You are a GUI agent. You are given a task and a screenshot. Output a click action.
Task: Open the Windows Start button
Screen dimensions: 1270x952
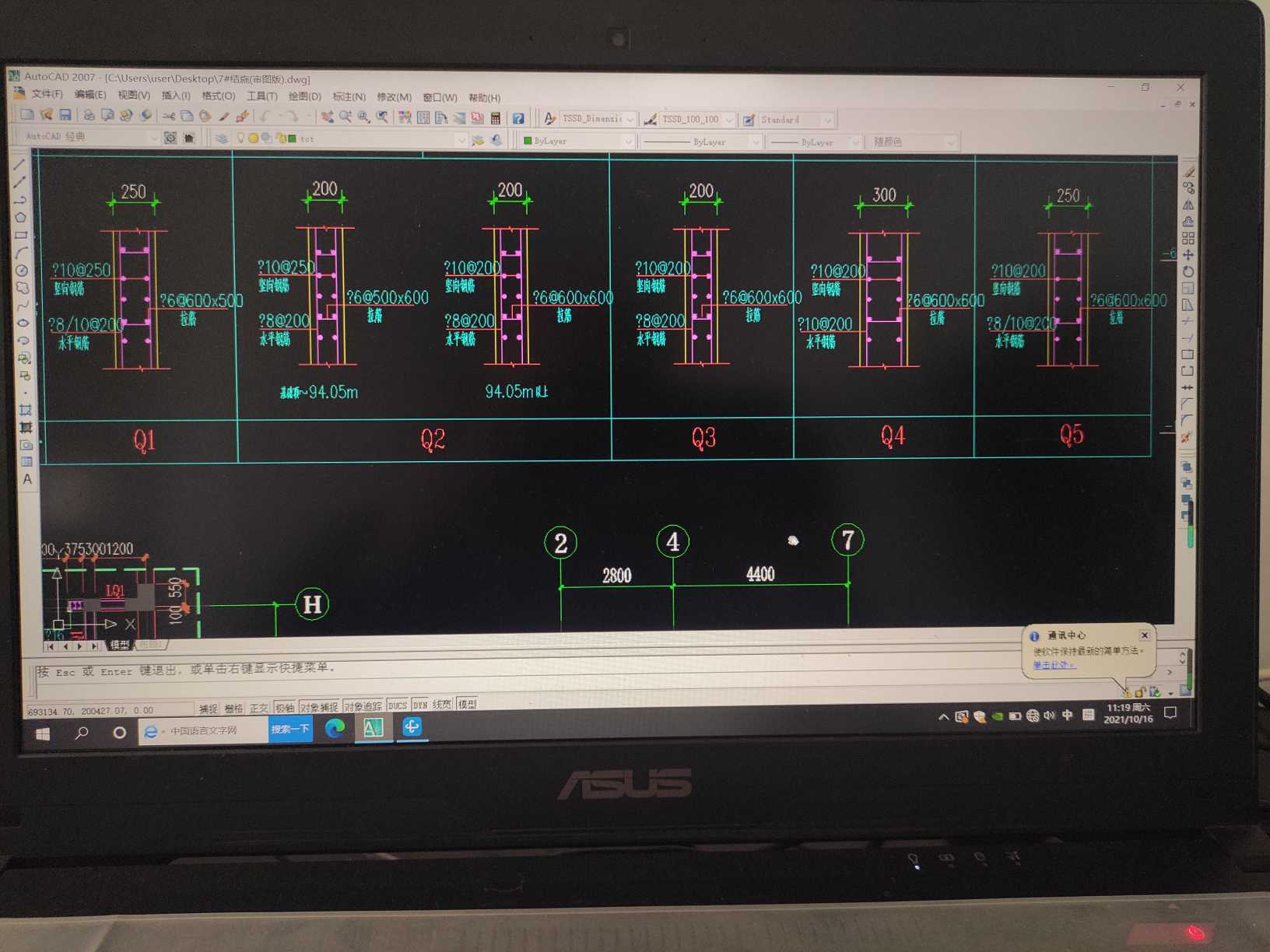tap(43, 733)
